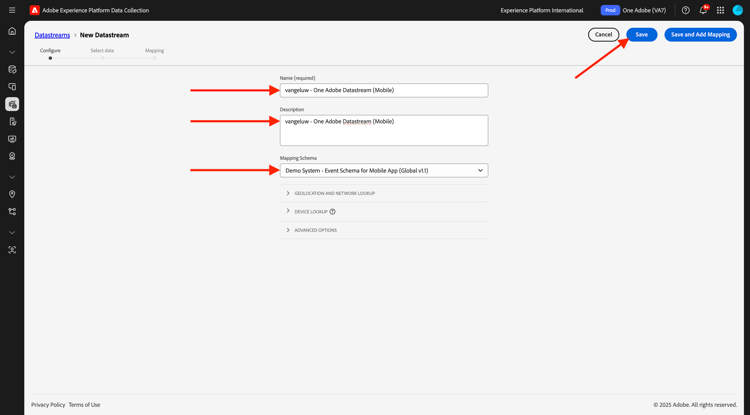The image size is (750, 415).
Task: Go to Home in sidebar
Action: [12, 31]
